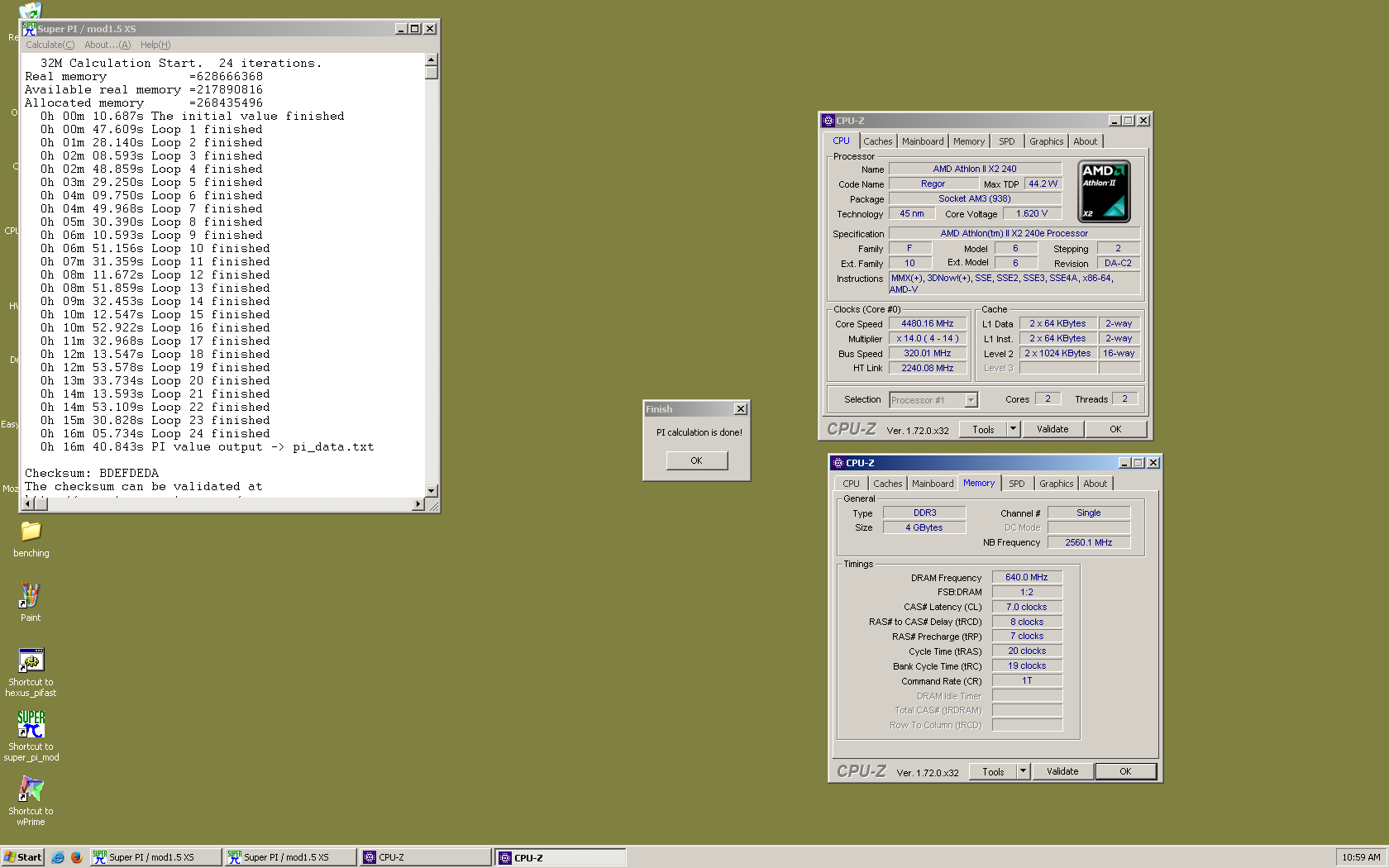Image resolution: width=1389 pixels, height=868 pixels.
Task: Click Super PI vertical scrollbar down arrow
Action: pyautogui.click(x=431, y=491)
